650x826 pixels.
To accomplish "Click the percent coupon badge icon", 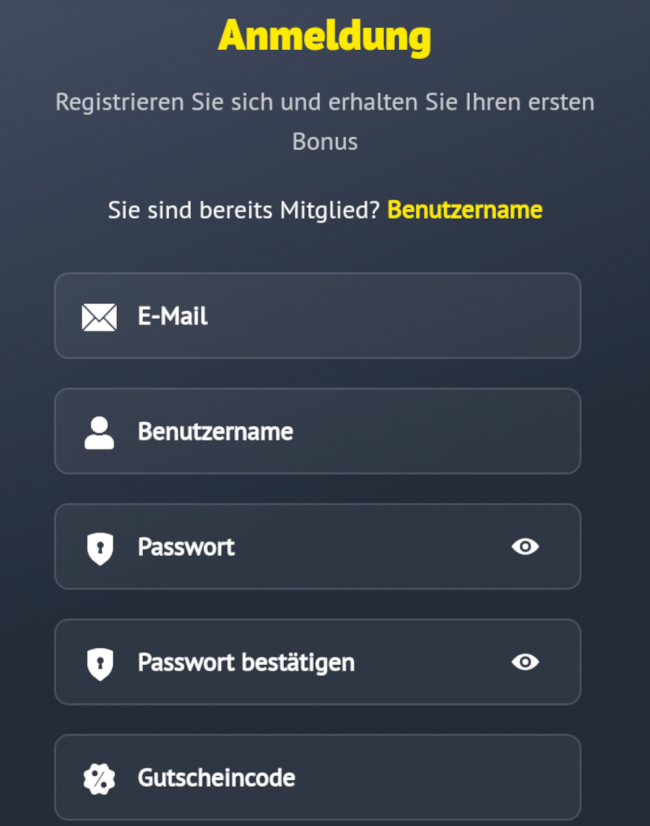I will pyautogui.click(x=99, y=778).
